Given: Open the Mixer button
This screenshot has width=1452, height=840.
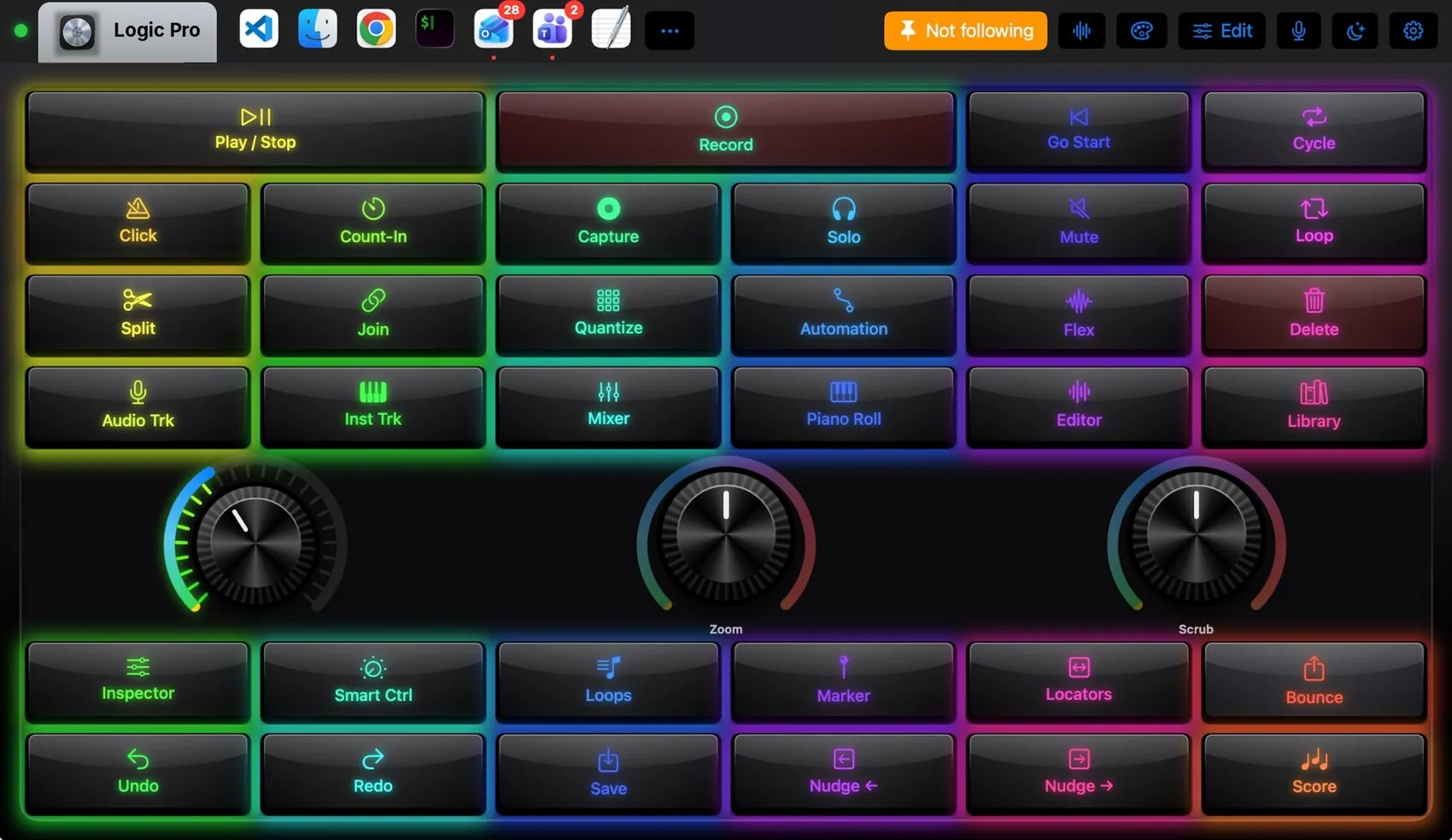Looking at the screenshot, I should (608, 406).
